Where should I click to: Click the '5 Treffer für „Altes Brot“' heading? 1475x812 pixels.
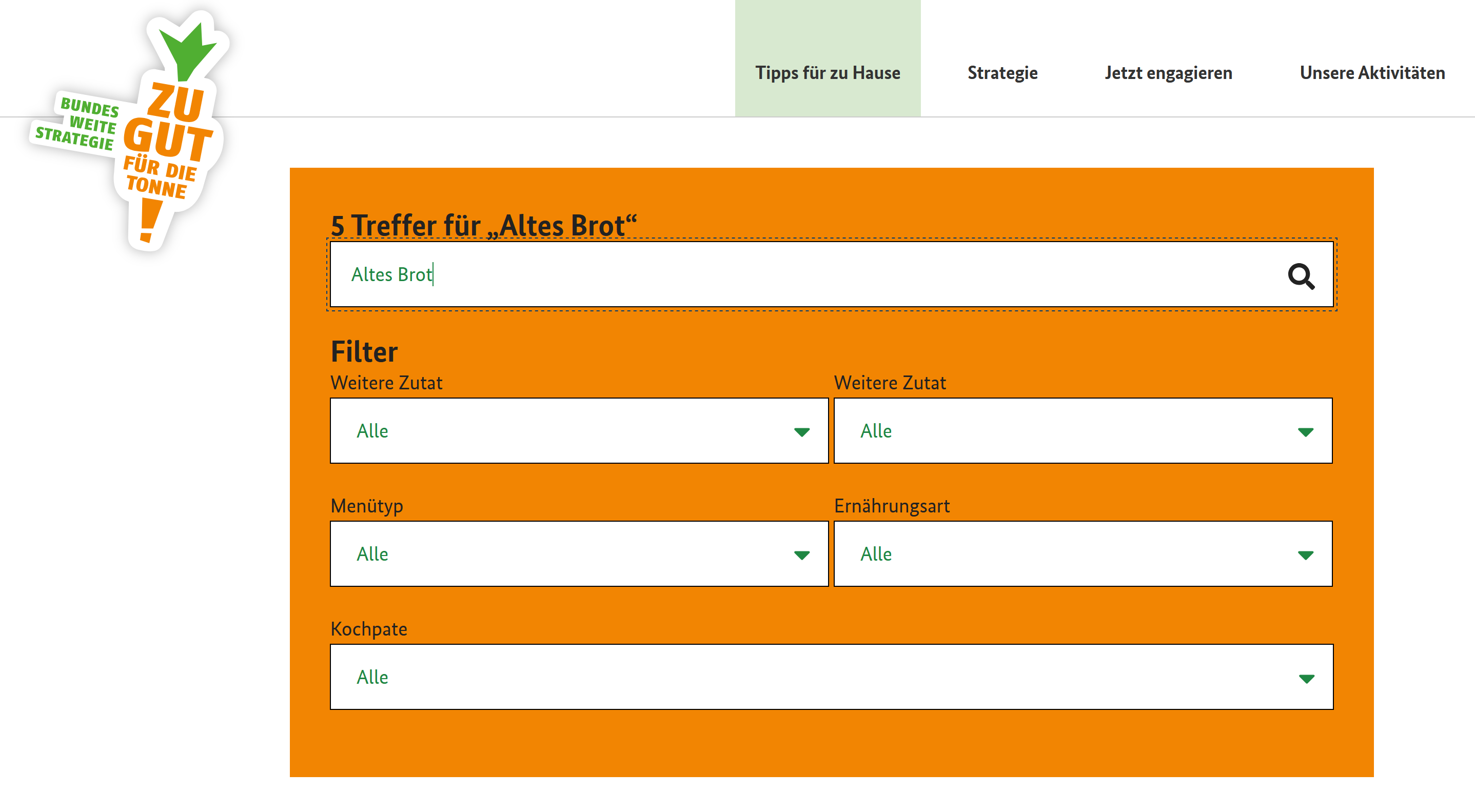tap(484, 225)
